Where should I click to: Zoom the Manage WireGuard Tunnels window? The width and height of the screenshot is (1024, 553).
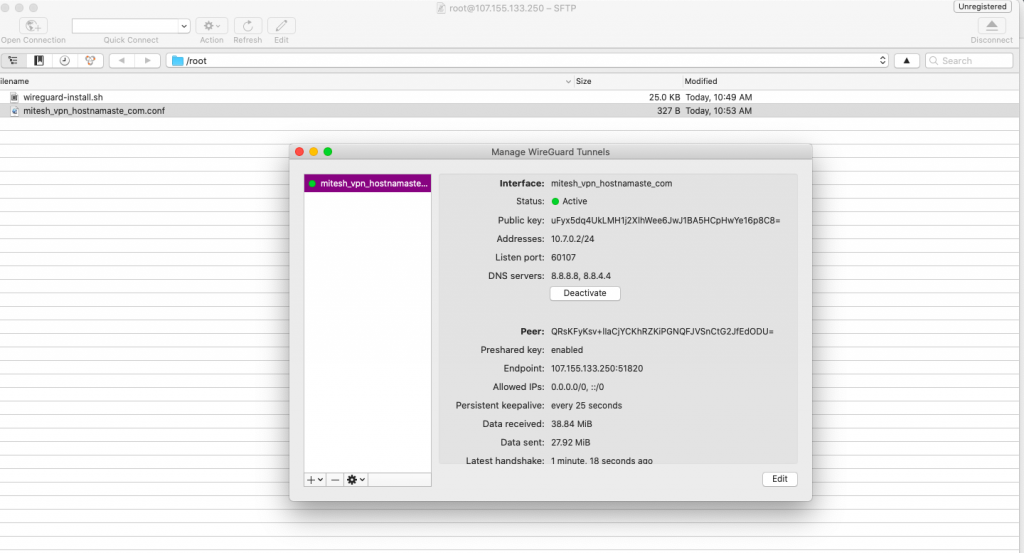click(x=328, y=151)
